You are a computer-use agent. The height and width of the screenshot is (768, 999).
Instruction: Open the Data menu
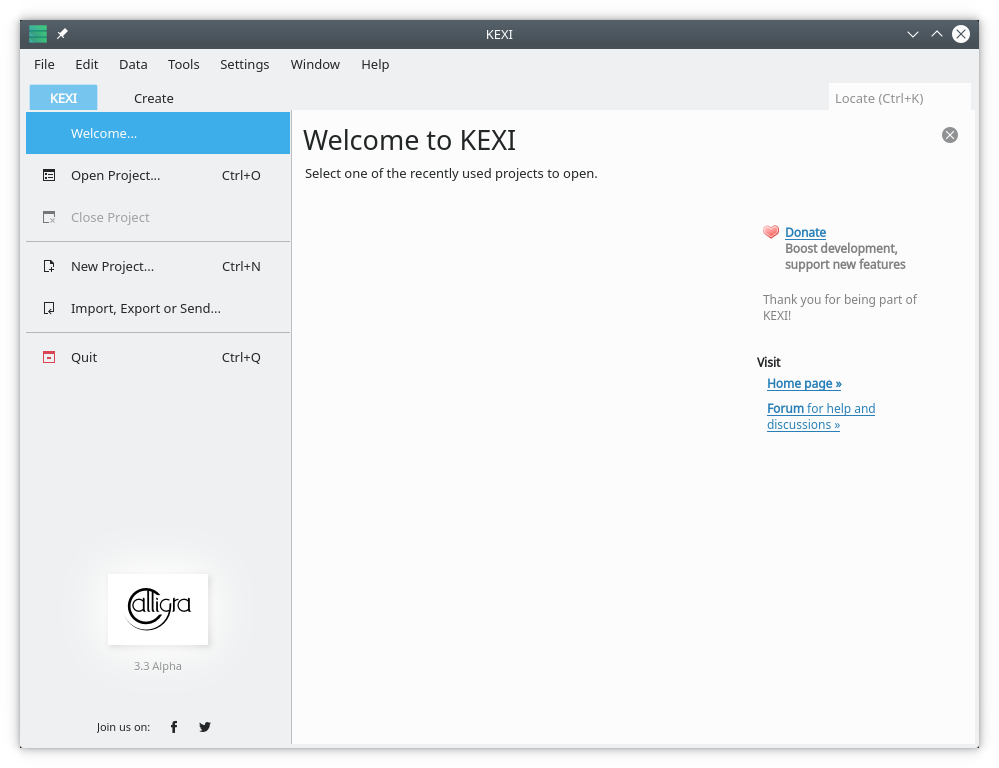pos(133,64)
